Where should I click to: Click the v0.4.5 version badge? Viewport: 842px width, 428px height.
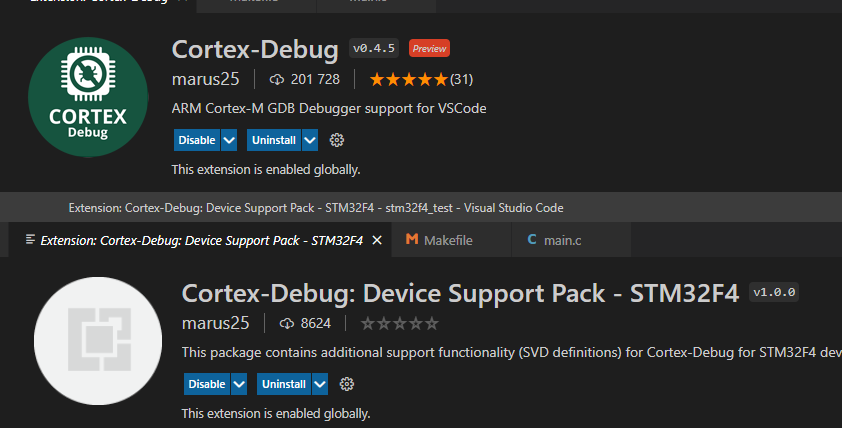click(x=374, y=48)
